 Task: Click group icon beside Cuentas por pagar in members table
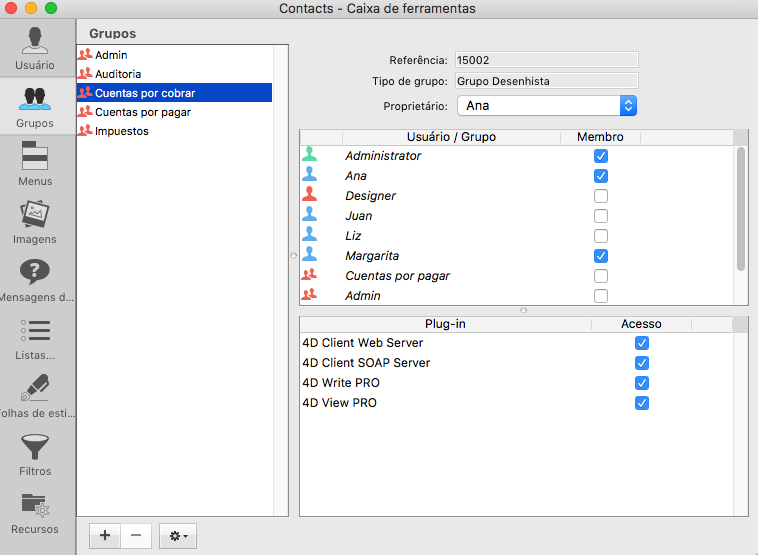tap(309, 275)
